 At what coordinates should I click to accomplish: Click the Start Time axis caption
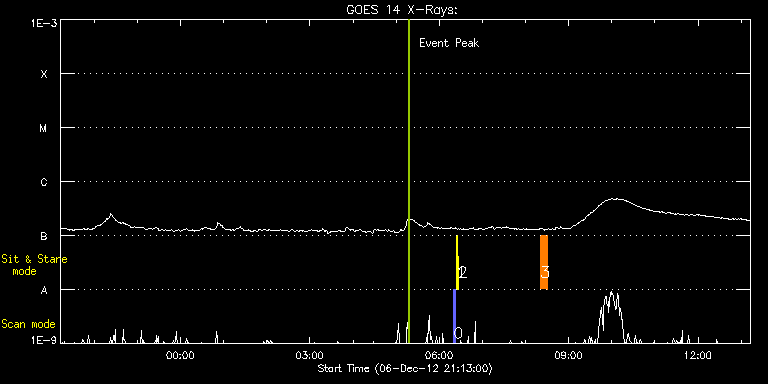point(405,368)
